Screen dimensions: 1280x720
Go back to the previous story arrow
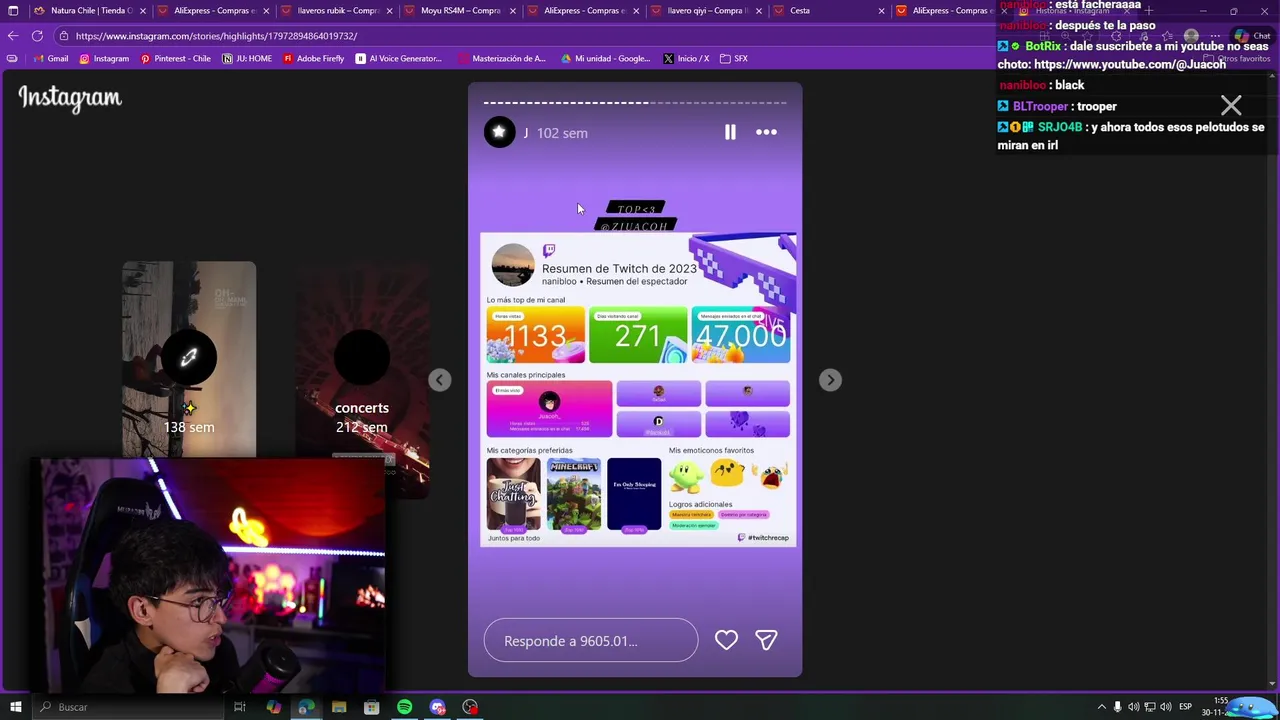click(440, 380)
